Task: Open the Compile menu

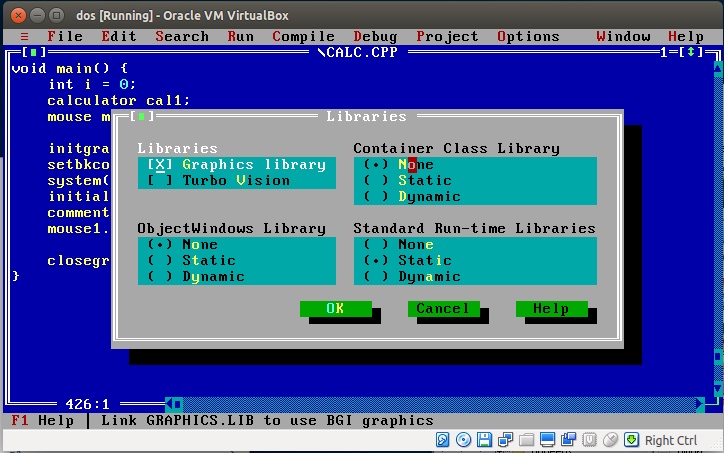Action: 303,36
